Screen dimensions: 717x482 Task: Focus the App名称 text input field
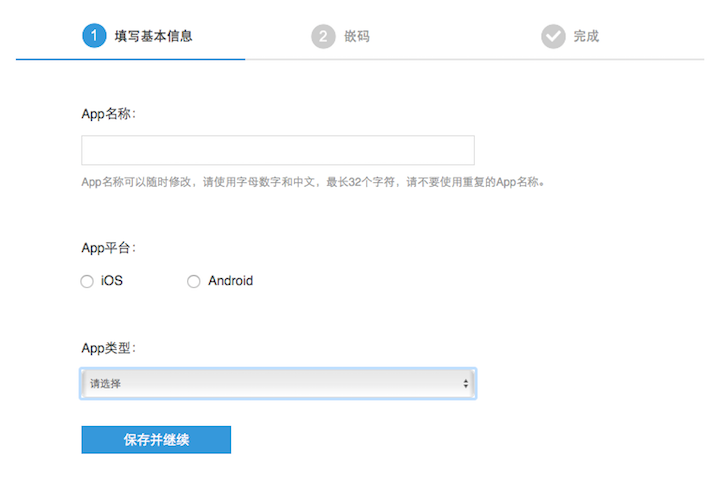277,150
